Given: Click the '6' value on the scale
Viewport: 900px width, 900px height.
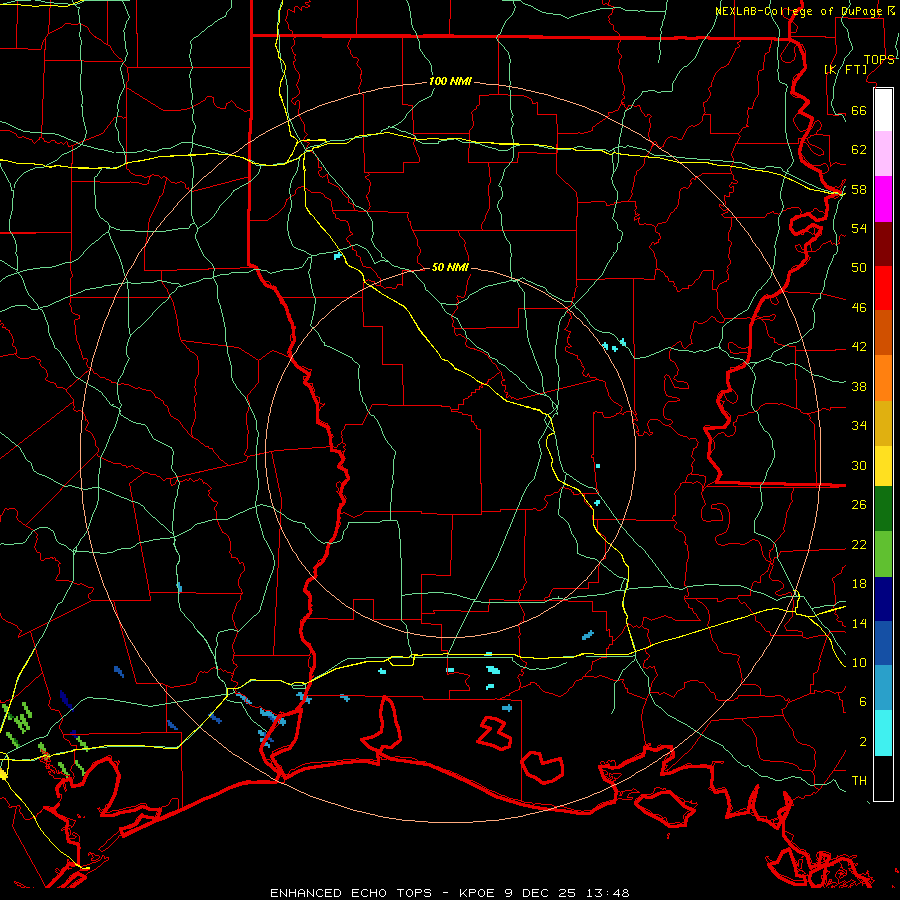Looking at the screenshot, I should coord(863,701).
